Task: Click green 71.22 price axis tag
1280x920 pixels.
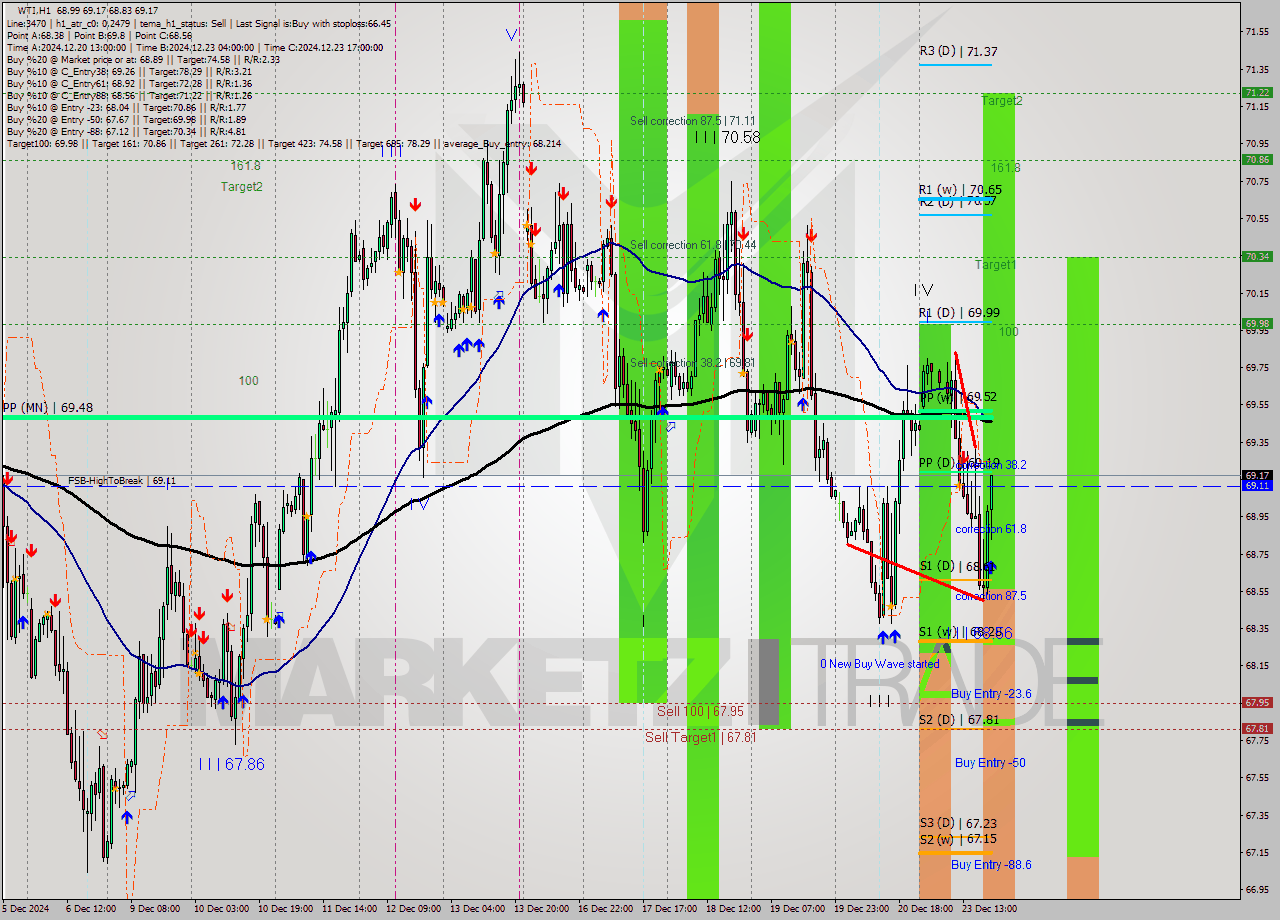Action: click(x=1257, y=92)
